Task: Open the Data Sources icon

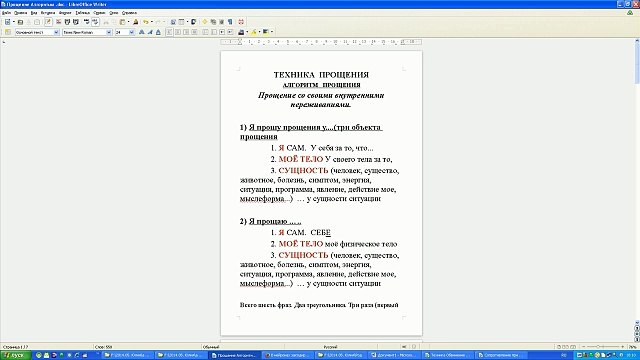Action: (x=222, y=22)
